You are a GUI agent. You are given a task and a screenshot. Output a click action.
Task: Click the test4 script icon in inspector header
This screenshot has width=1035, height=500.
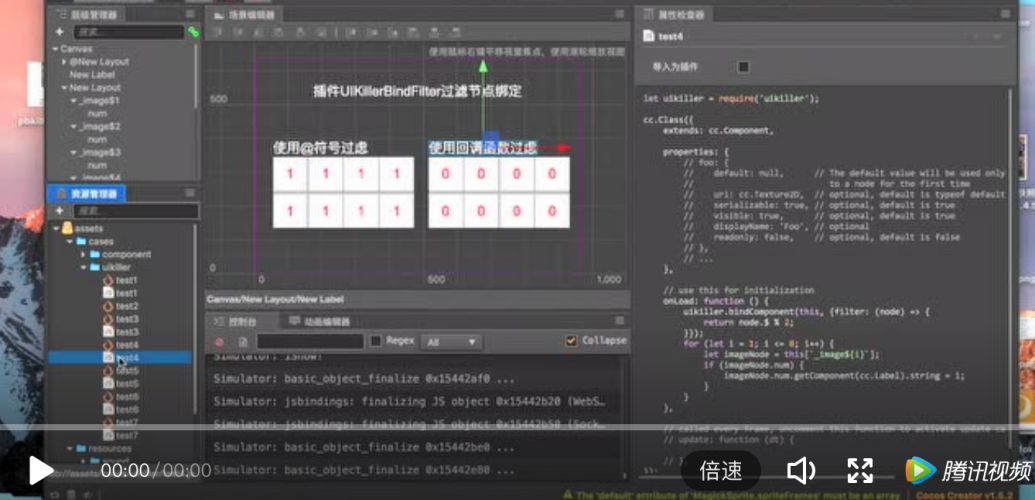[x=648, y=36]
